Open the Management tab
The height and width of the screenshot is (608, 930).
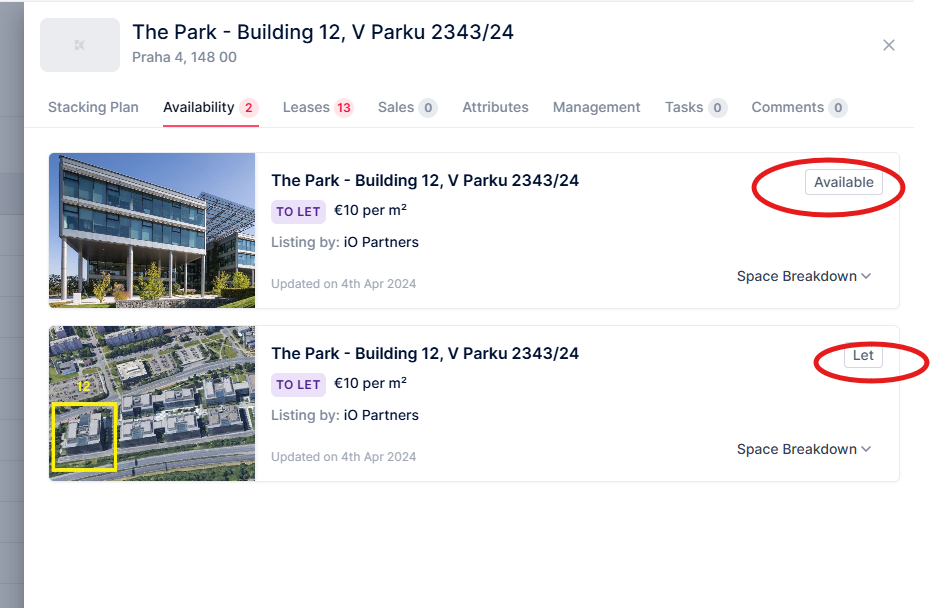(x=596, y=107)
